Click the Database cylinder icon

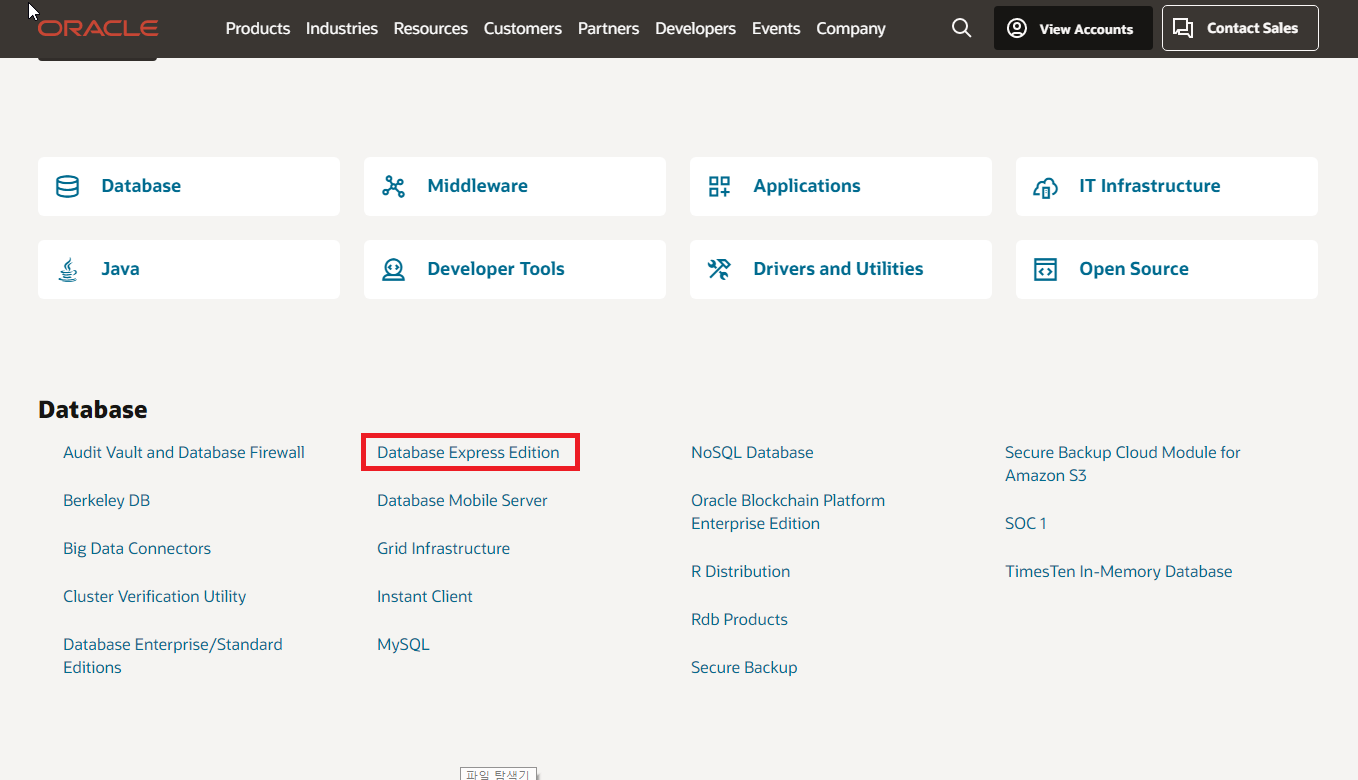click(x=67, y=186)
